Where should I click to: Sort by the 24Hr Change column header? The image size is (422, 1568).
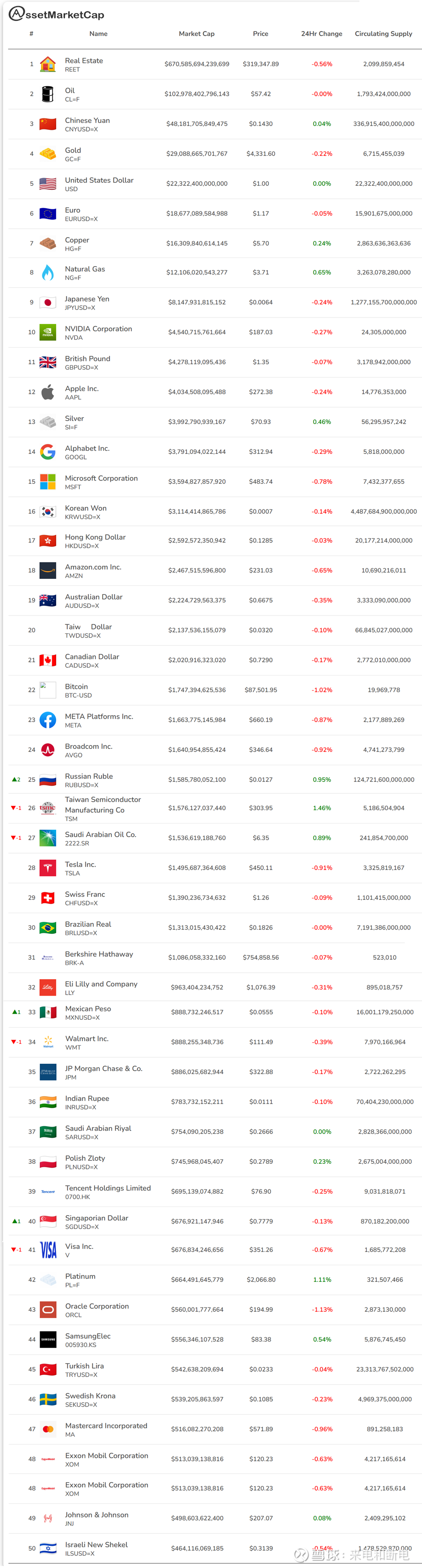(321, 34)
